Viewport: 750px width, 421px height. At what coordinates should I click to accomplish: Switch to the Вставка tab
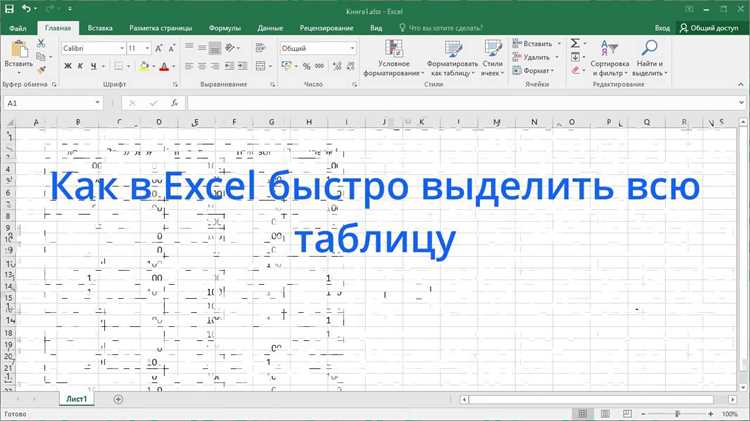click(x=100, y=28)
